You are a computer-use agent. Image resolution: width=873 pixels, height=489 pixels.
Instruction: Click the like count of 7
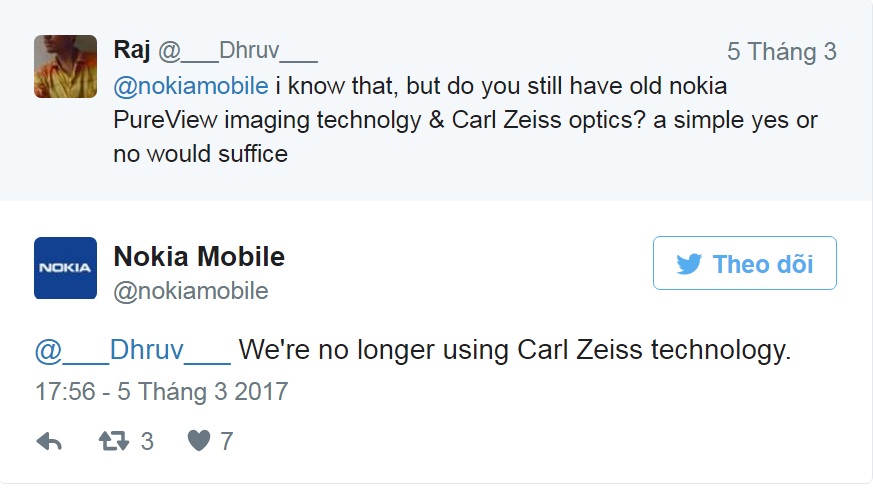pyautogui.click(x=227, y=441)
